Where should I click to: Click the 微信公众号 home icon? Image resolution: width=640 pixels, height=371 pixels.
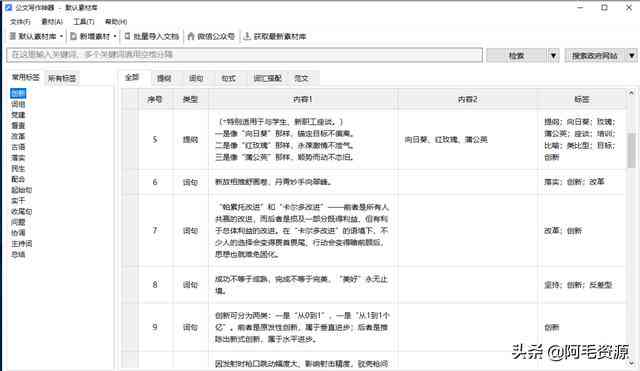(191, 36)
